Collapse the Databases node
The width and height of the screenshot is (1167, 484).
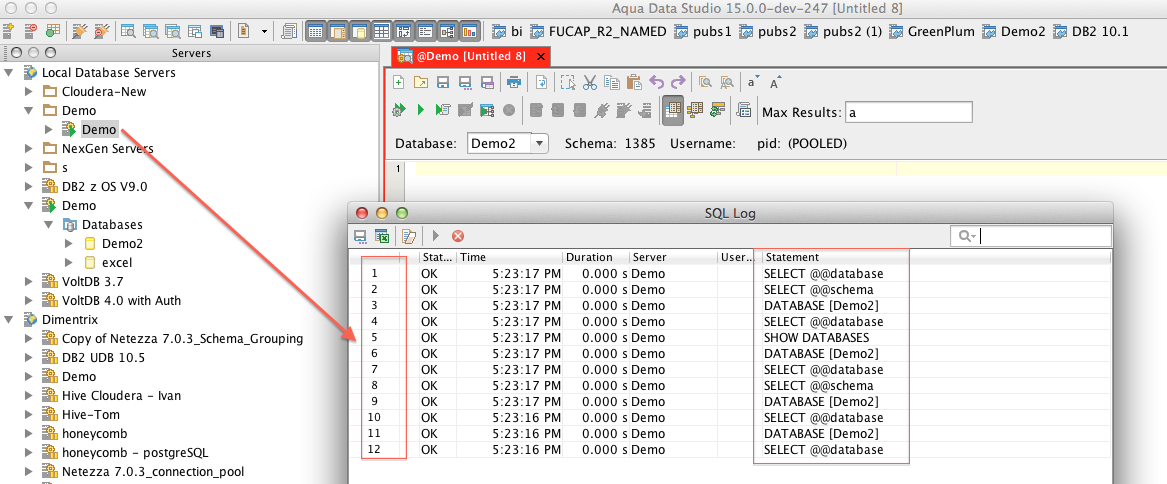pyautogui.click(x=49, y=224)
